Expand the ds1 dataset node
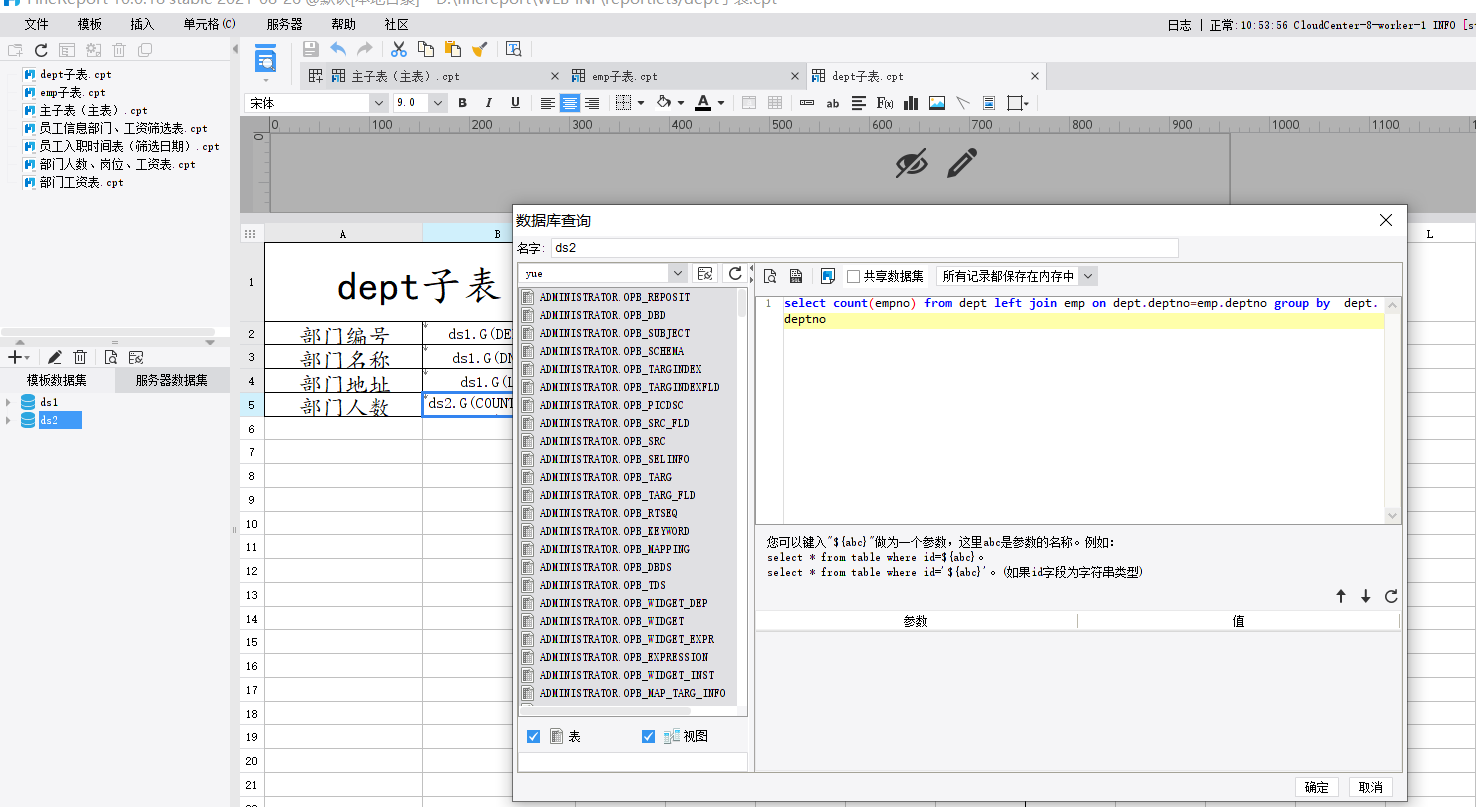The image size is (1476, 807). 9,402
